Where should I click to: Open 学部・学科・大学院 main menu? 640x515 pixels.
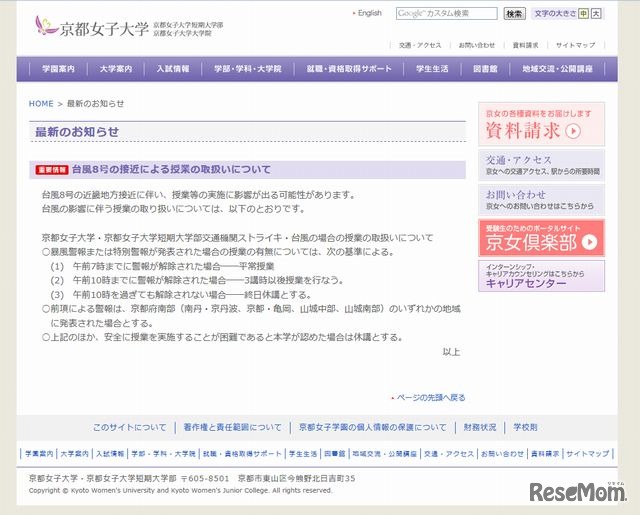pyautogui.click(x=248, y=69)
